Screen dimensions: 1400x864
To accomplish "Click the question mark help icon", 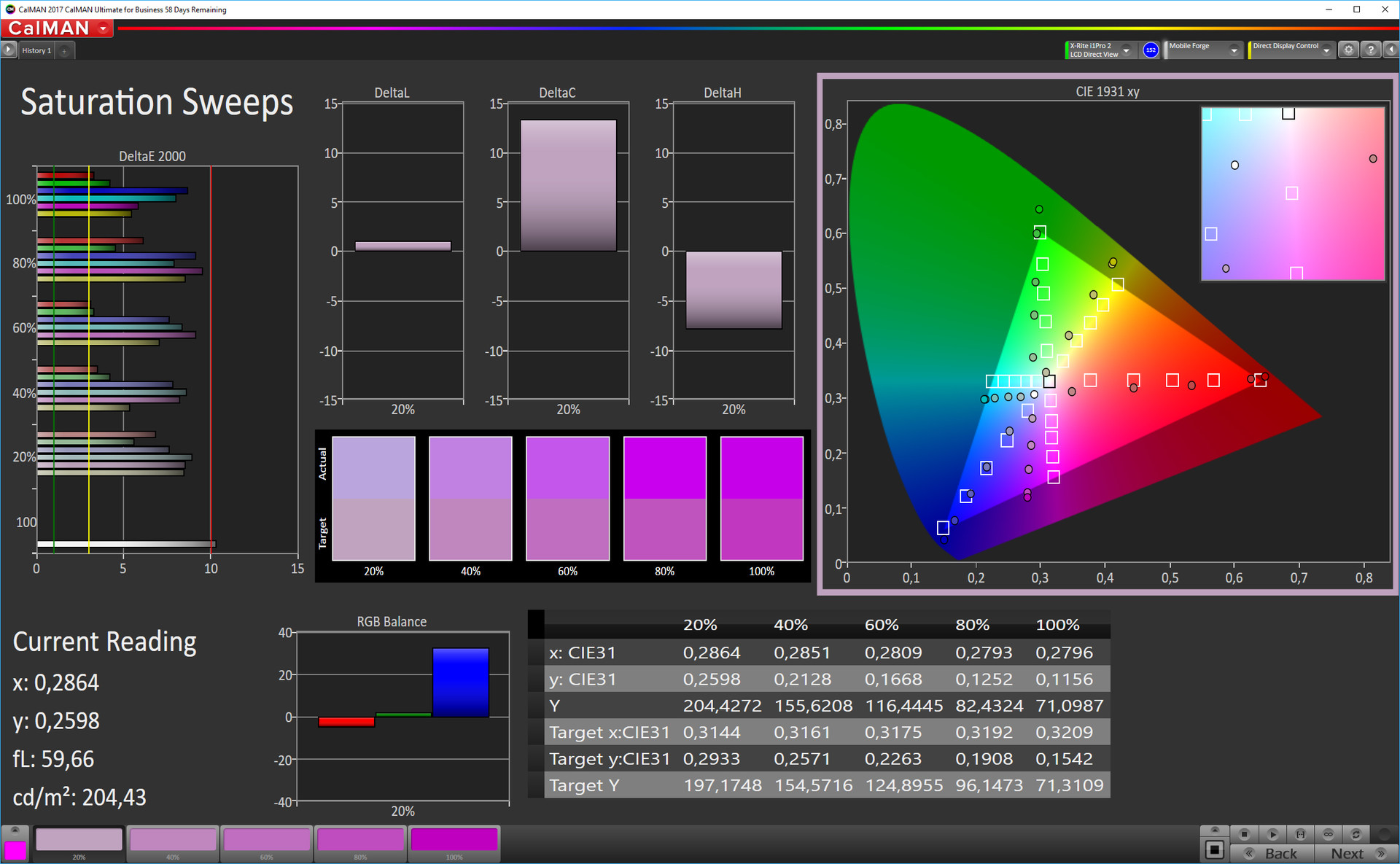I will pyautogui.click(x=1371, y=50).
